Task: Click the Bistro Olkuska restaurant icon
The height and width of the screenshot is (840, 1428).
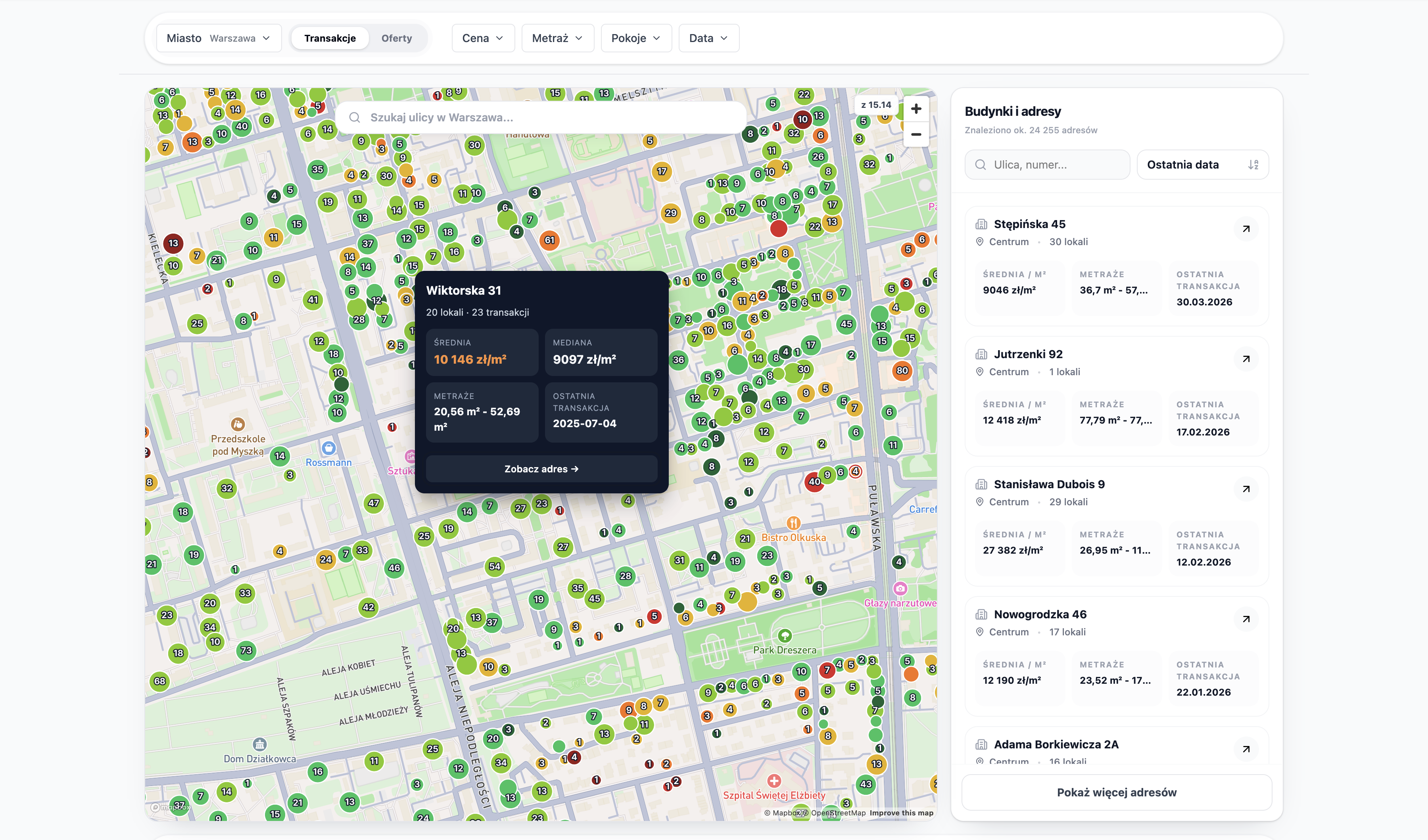Action: pos(793,523)
